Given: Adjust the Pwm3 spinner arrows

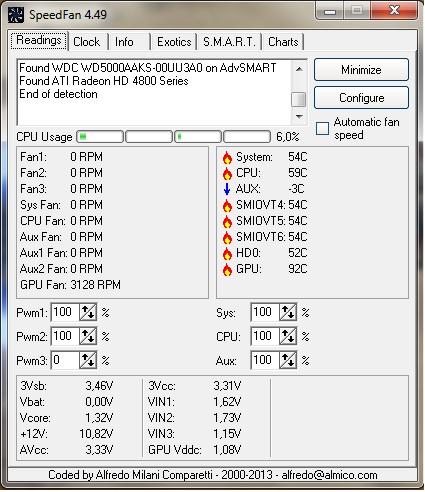Looking at the screenshot, I should [x=88, y=360].
